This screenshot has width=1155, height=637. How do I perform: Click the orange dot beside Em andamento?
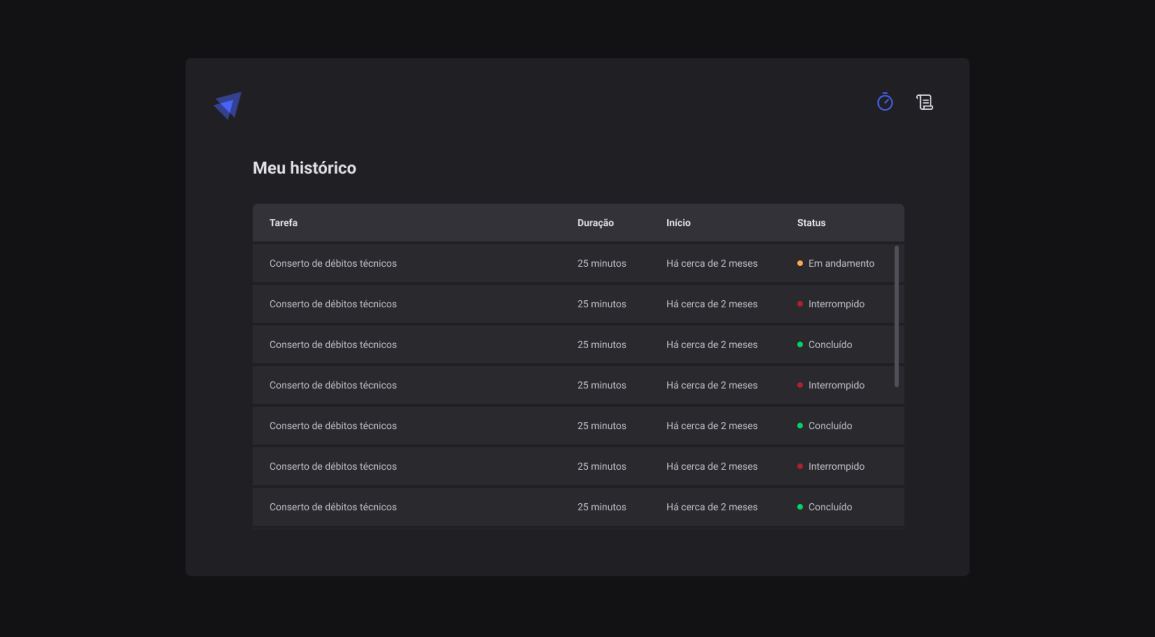tap(800, 263)
